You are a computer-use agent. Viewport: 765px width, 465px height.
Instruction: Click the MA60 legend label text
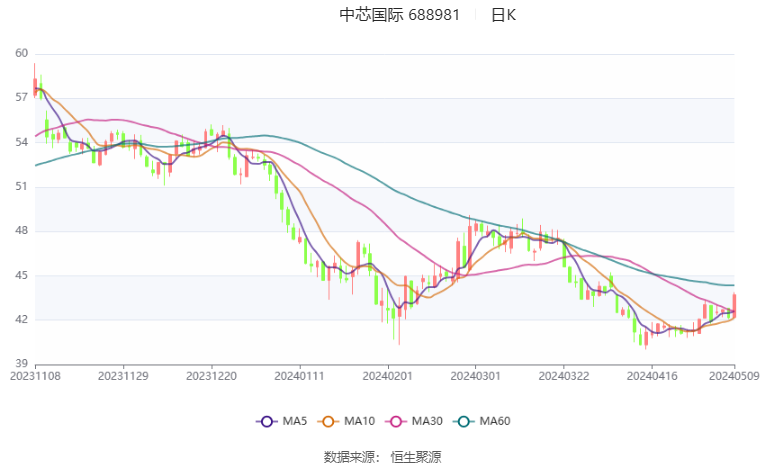[495, 421]
